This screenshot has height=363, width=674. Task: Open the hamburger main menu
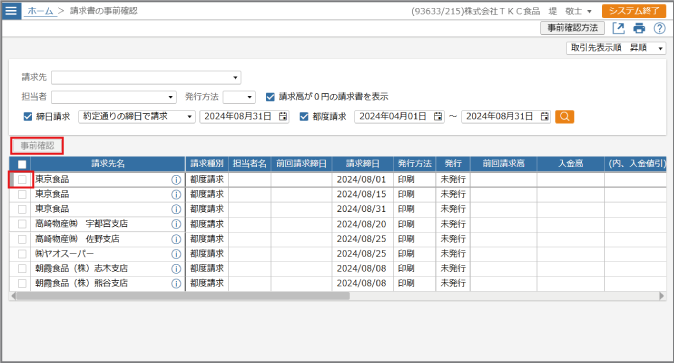(11, 10)
